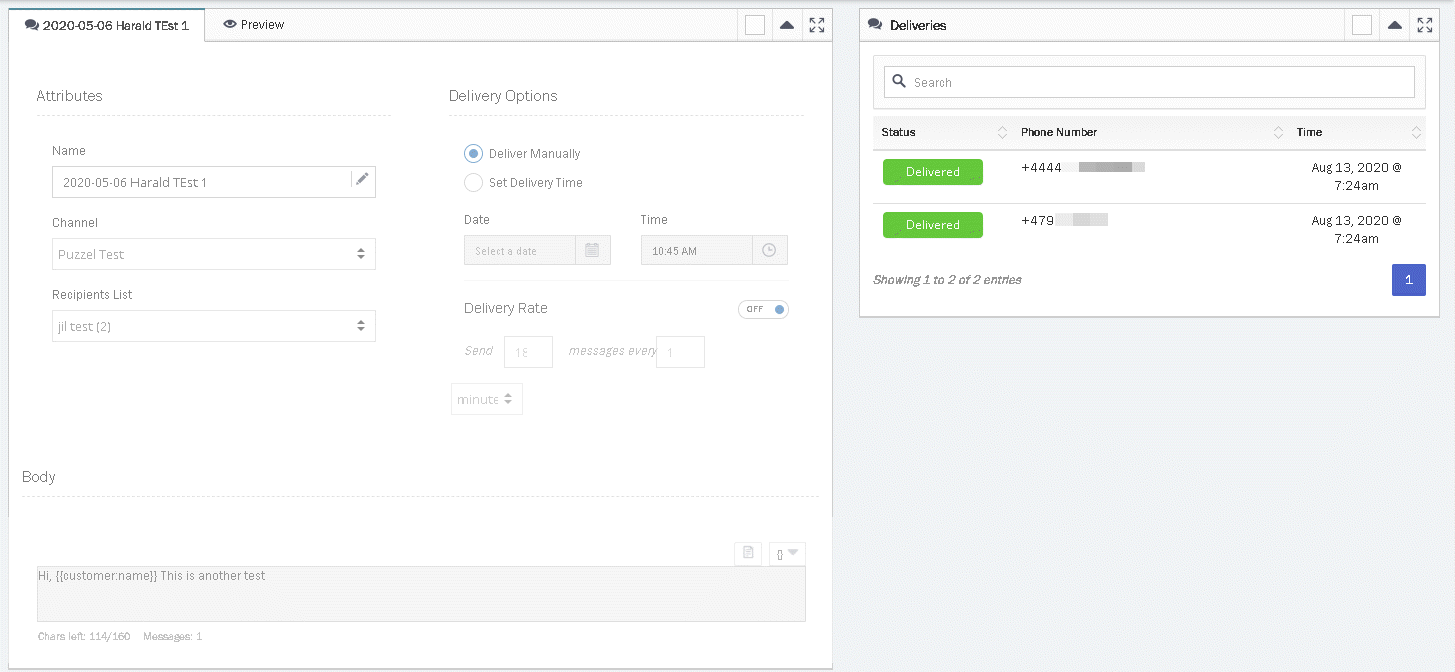Open the calendar date picker icon
Image resolution: width=1455 pixels, height=672 pixels.
592,250
